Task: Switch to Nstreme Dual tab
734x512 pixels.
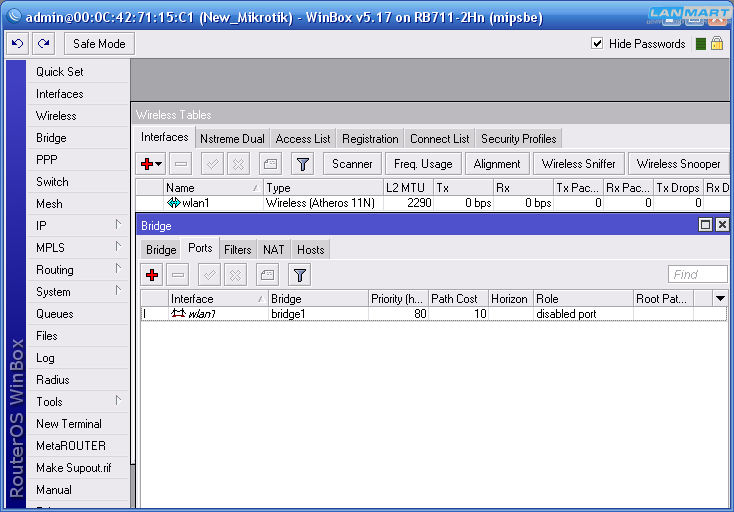Action: [232, 139]
